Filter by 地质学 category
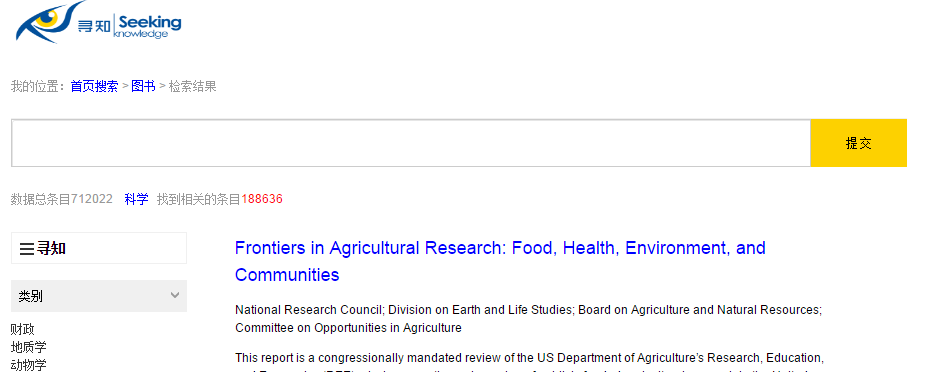This screenshot has width=952, height=372. (x=29, y=347)
